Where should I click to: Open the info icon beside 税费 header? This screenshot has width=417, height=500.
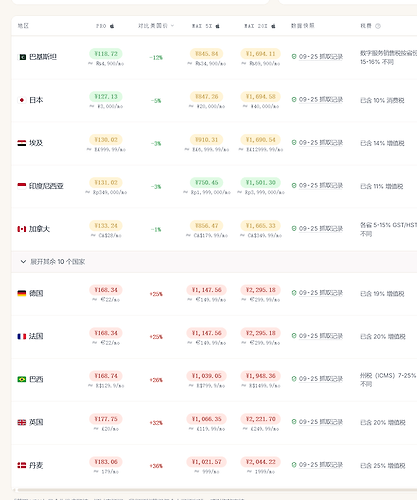coord(378,26)
